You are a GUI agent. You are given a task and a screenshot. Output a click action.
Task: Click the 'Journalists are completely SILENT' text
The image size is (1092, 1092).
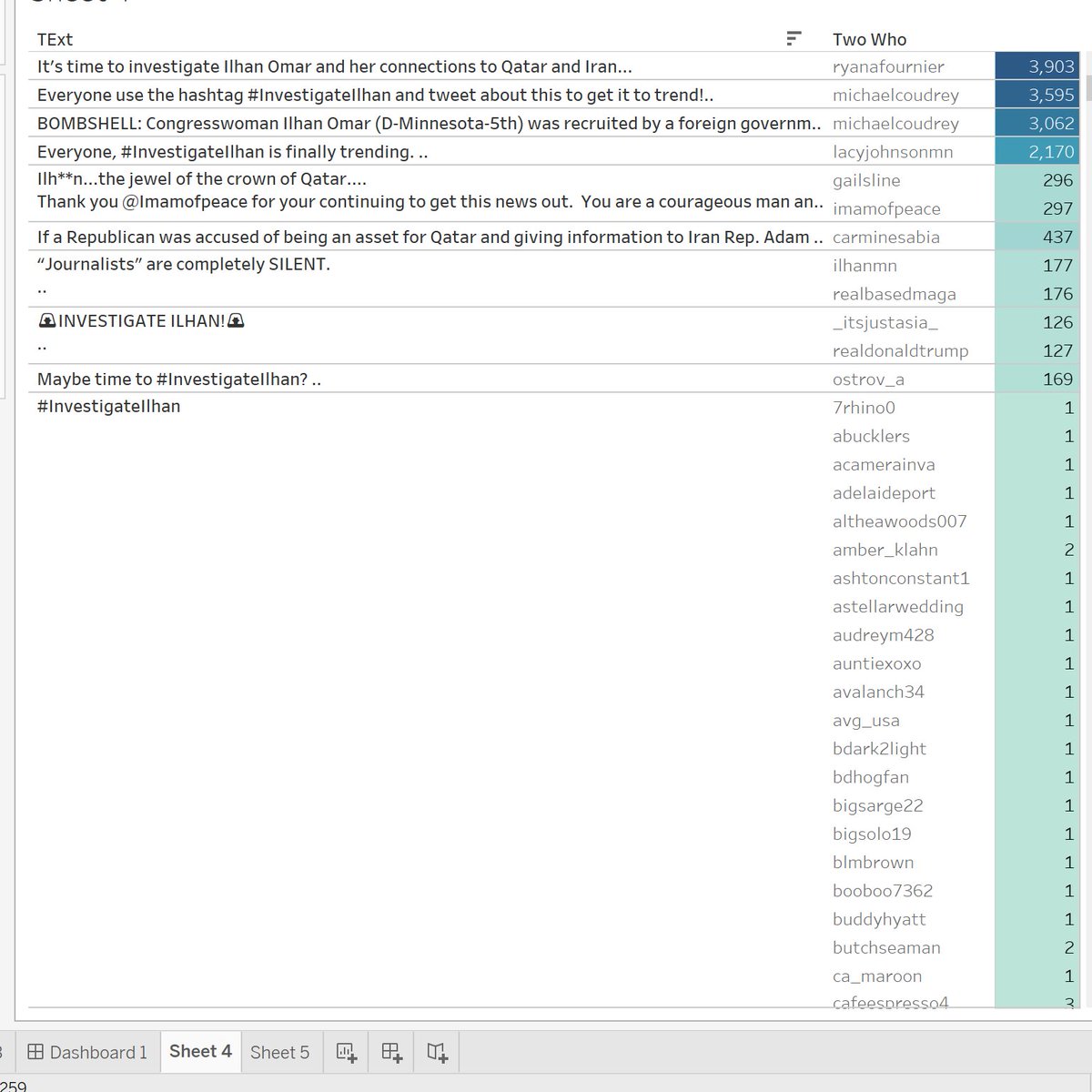pyautogui.click(x=184, y=265)
